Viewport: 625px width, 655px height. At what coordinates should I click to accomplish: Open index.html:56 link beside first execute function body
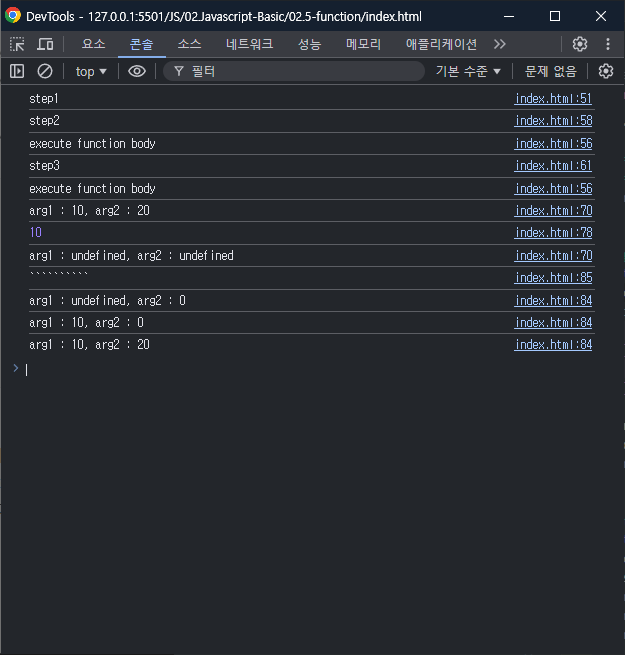553,144
